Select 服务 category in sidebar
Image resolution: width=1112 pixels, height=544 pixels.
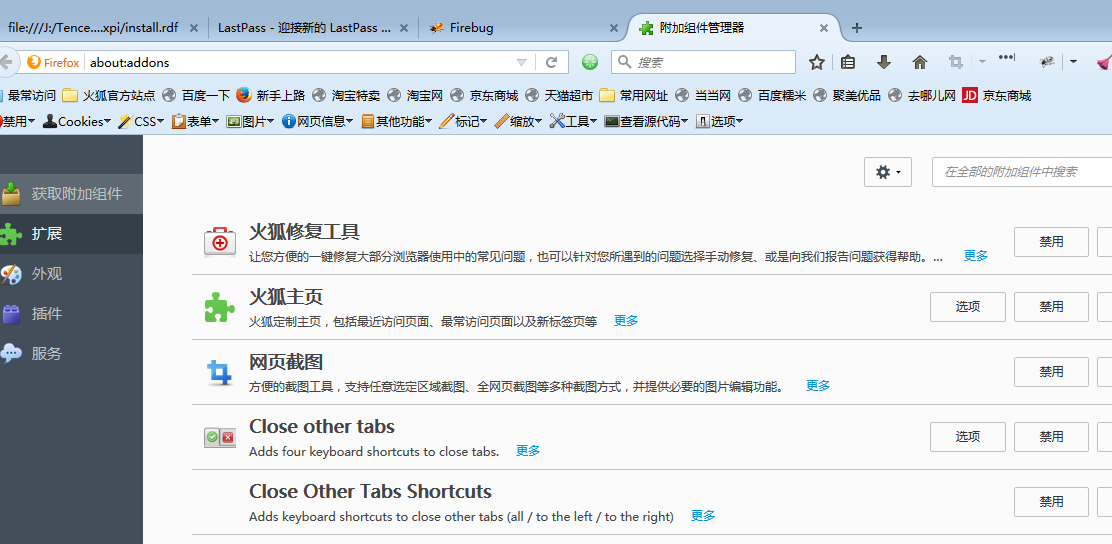click(x=71, y=353)
